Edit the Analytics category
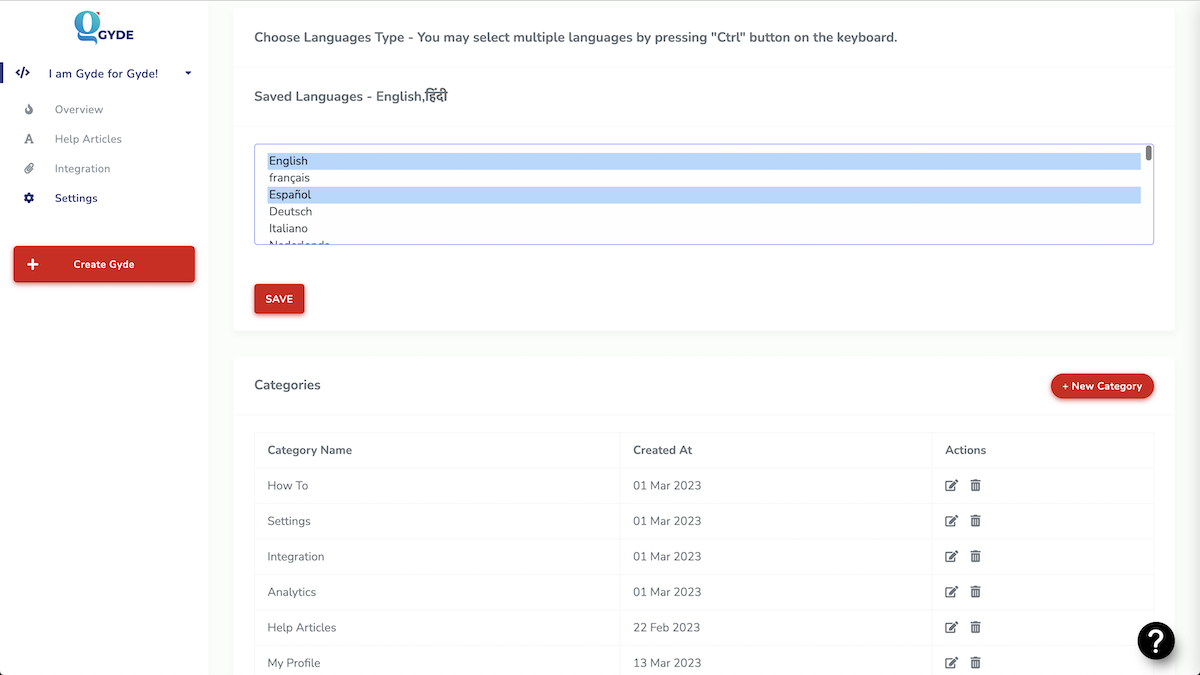 [952, 592]
